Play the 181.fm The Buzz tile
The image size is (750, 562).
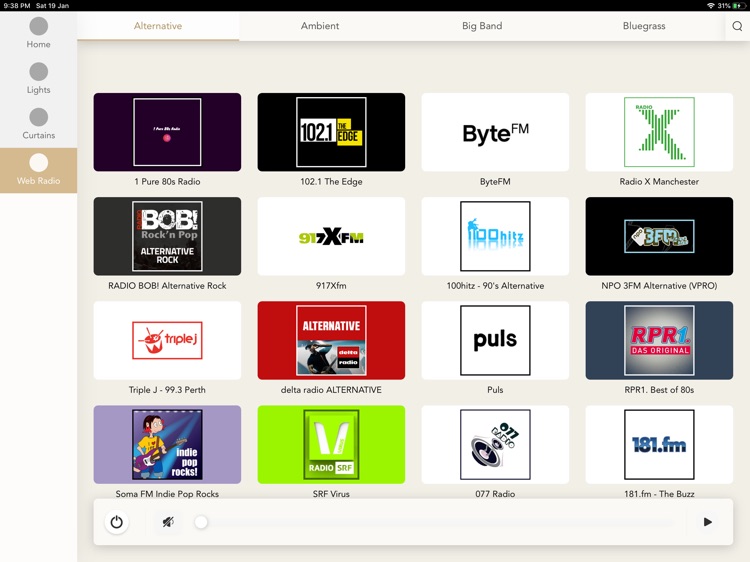tap(659, 444)
